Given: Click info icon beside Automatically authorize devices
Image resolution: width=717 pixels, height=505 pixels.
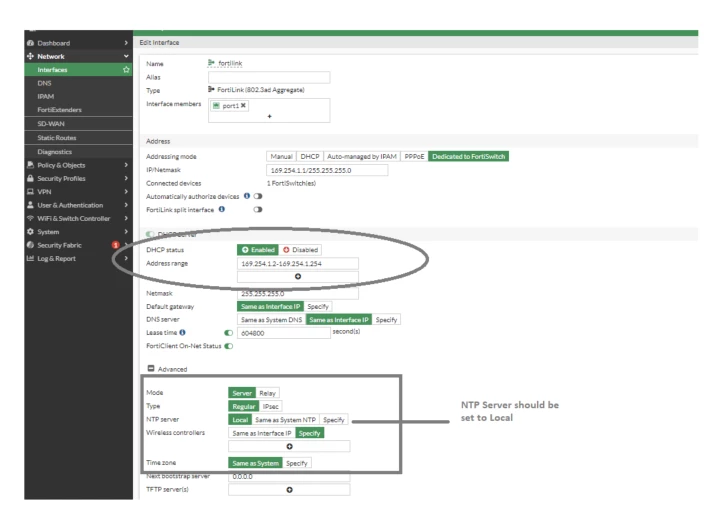Looking at the screenshot, I should (247, 196).
